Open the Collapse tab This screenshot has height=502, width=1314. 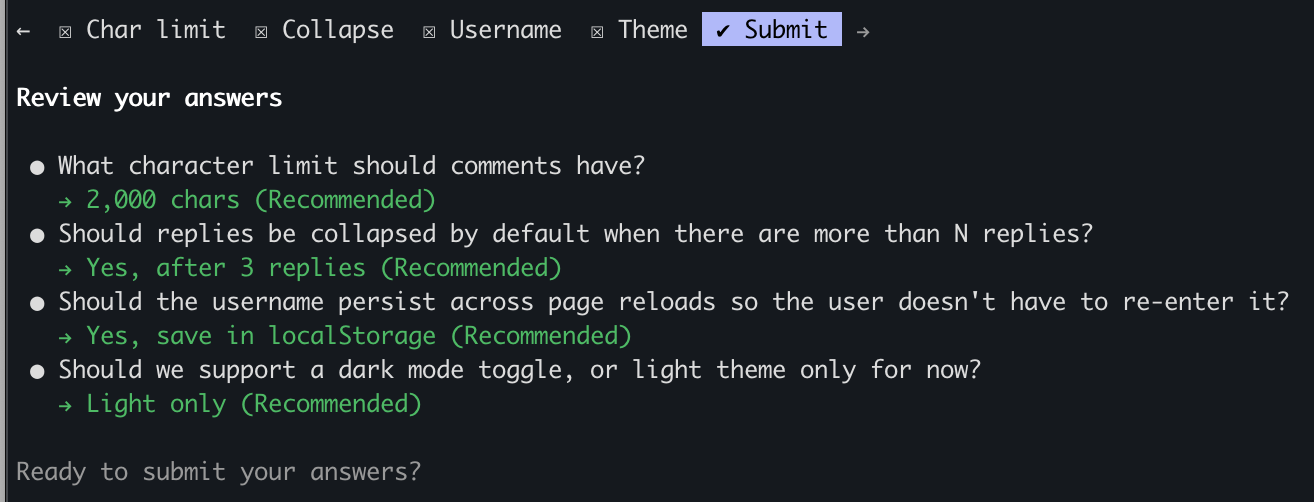tap(337, 30)
